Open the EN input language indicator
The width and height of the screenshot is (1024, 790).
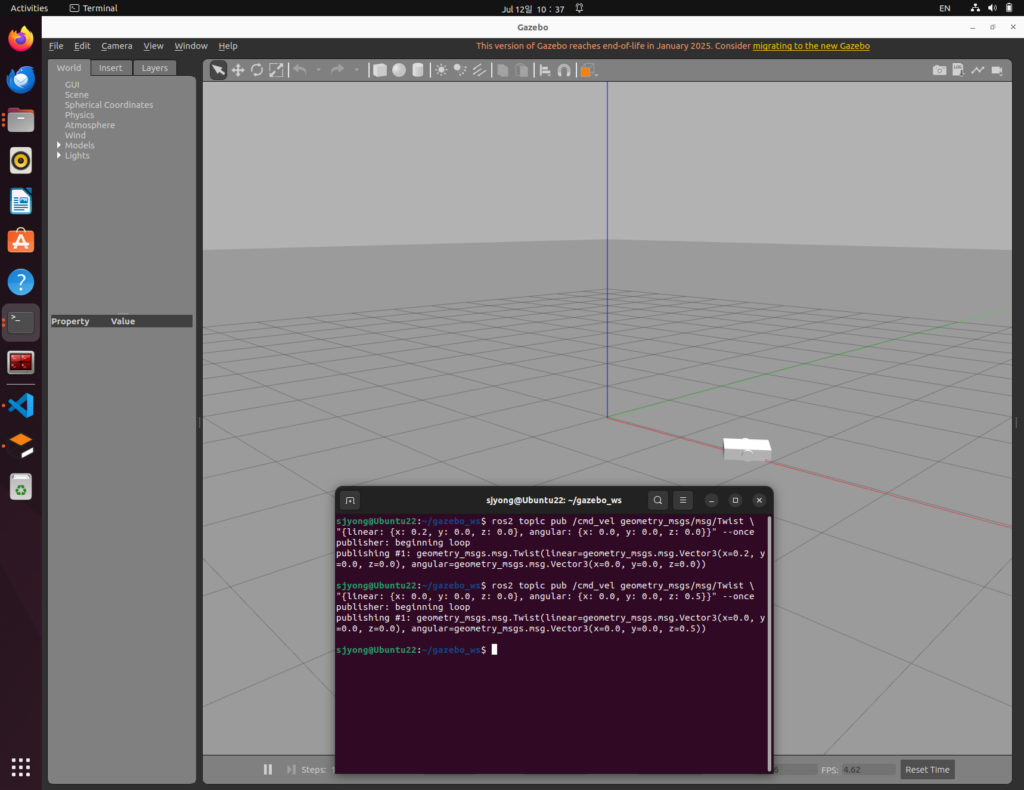tap(944, 8)
